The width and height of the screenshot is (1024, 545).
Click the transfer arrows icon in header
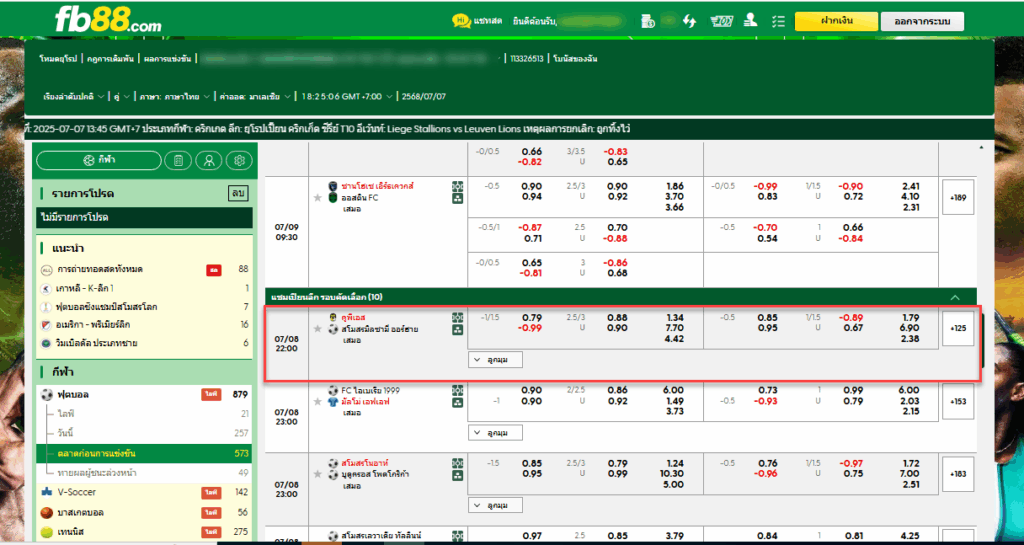click(689, 21)
